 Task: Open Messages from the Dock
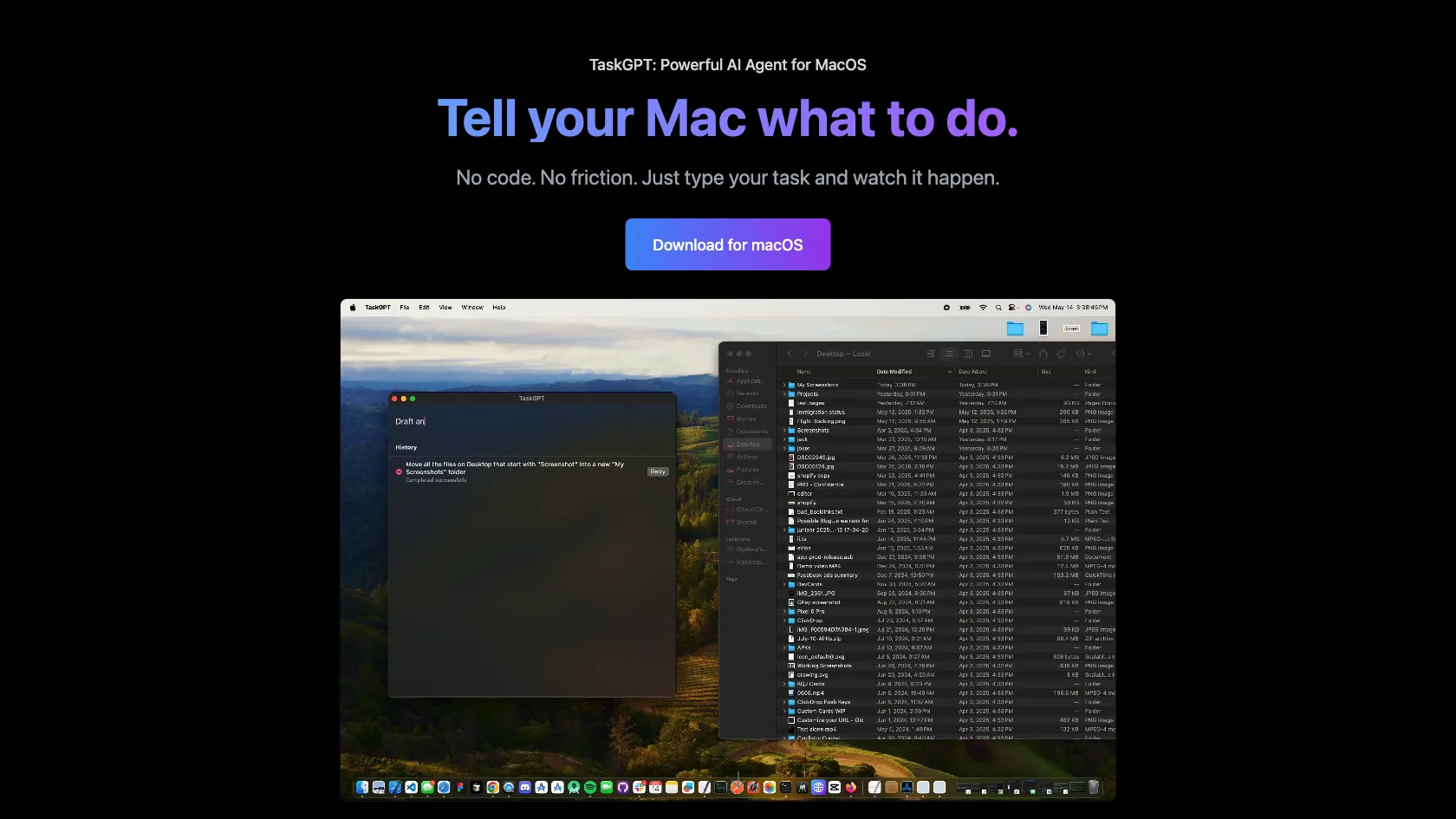[427, 787]
